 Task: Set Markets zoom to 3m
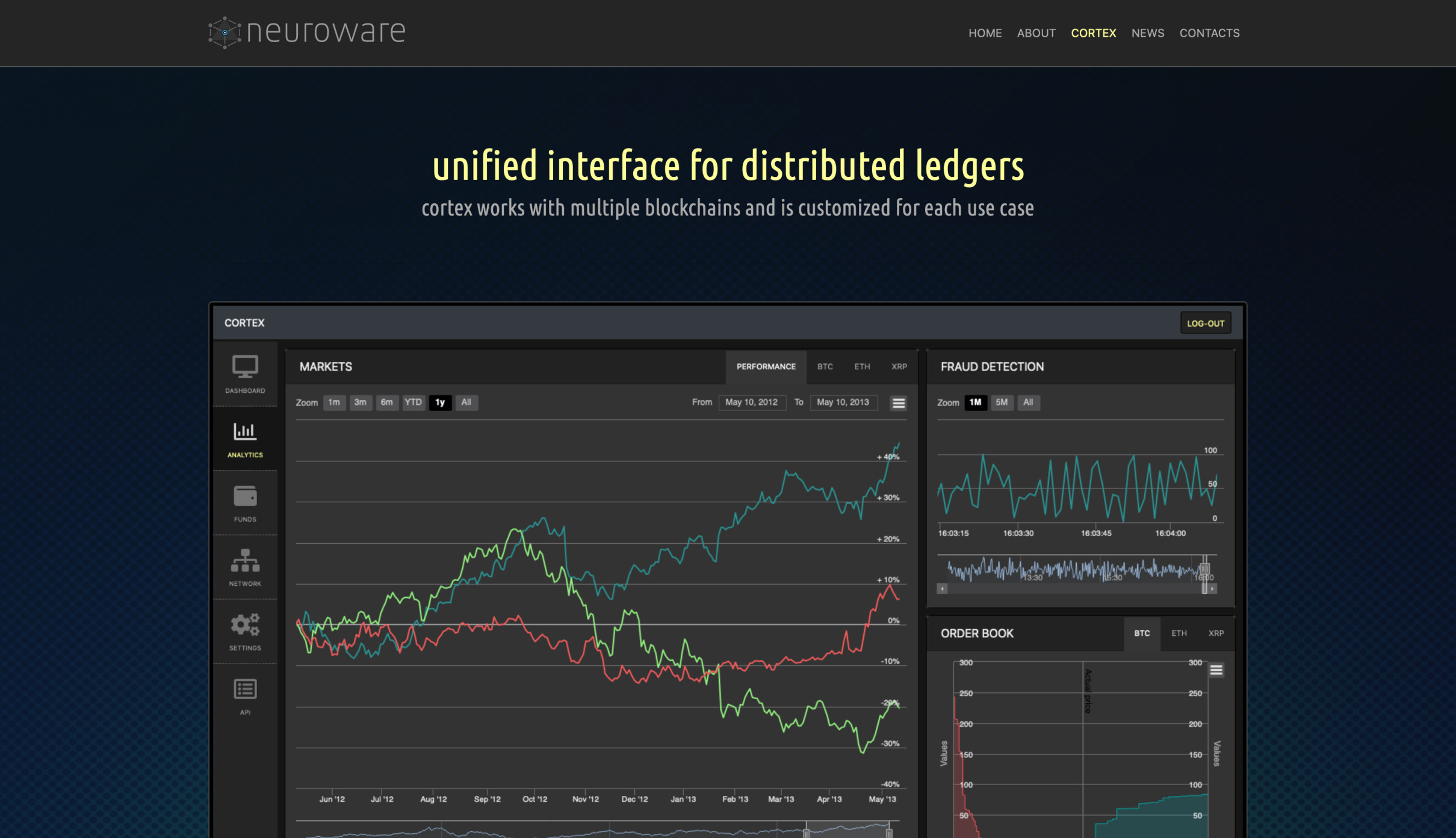(360, 402)
